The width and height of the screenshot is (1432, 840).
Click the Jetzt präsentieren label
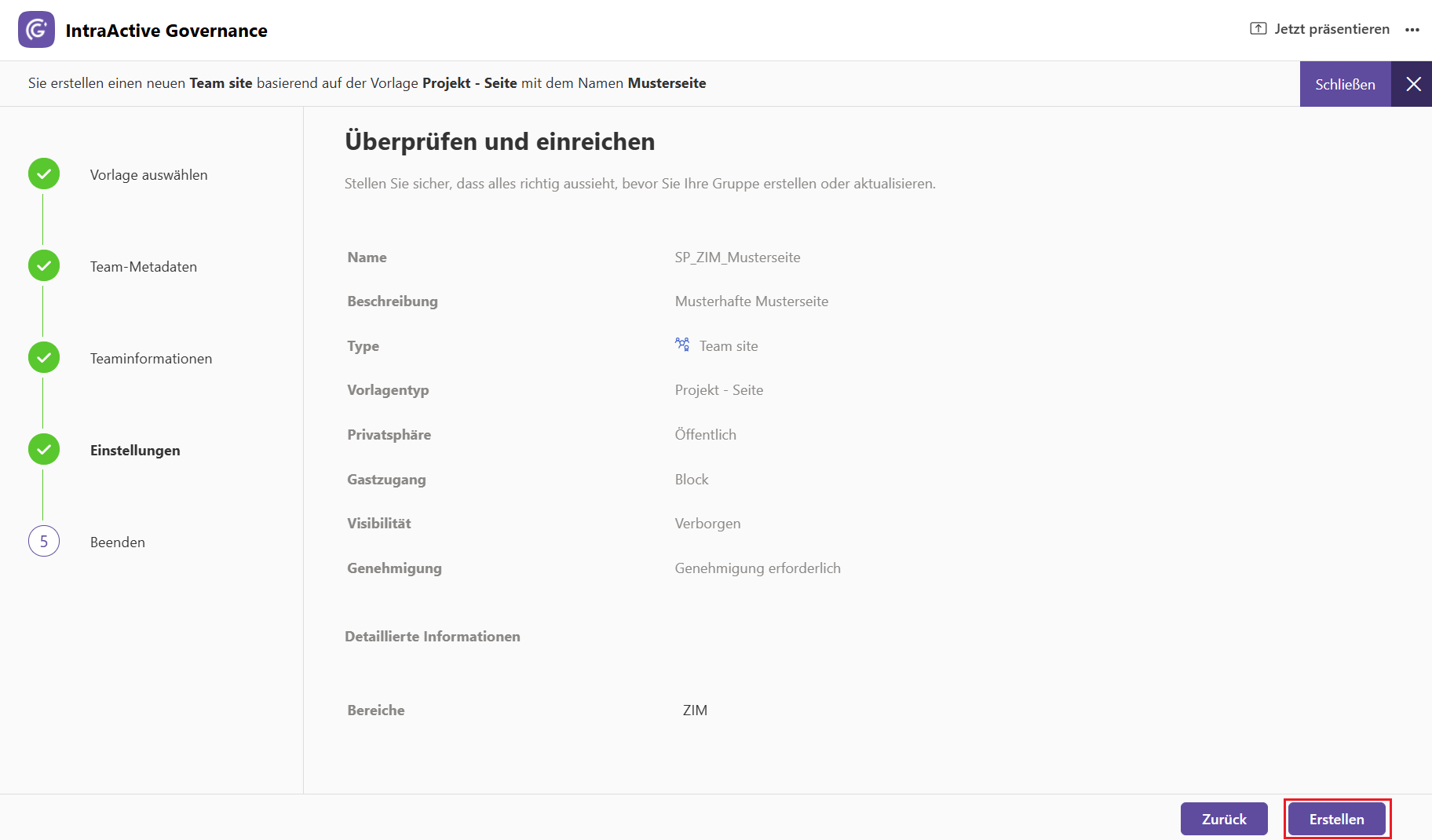[1332, 29]
